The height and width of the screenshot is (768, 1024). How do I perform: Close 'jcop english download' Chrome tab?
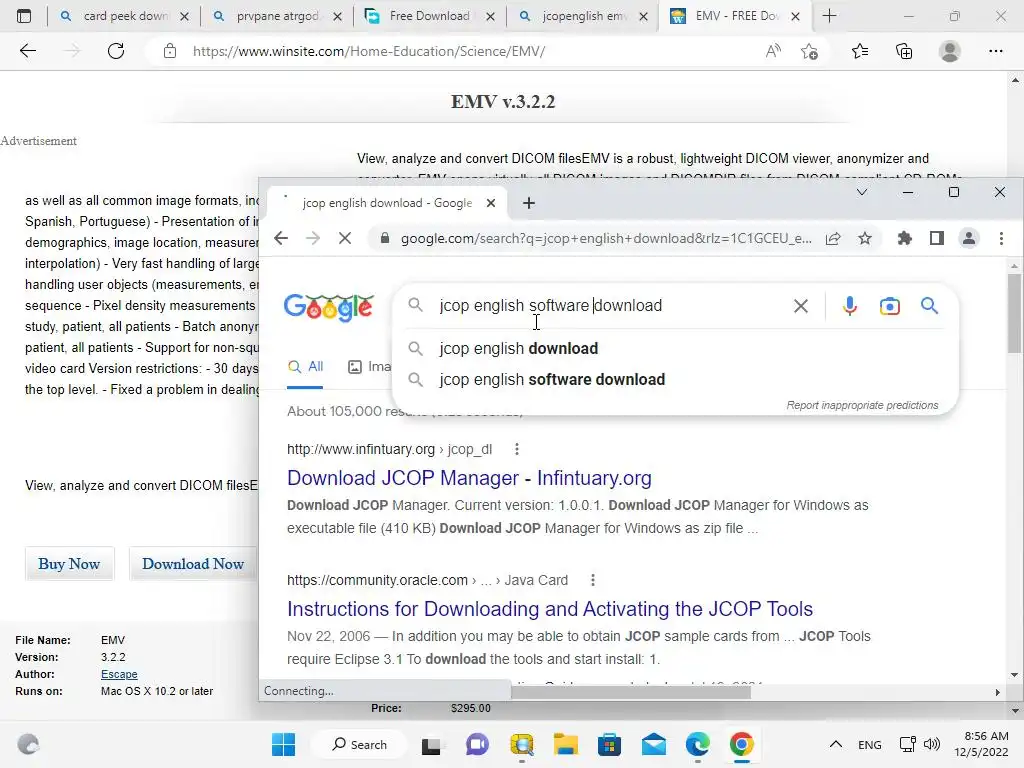tap(491, 203)
